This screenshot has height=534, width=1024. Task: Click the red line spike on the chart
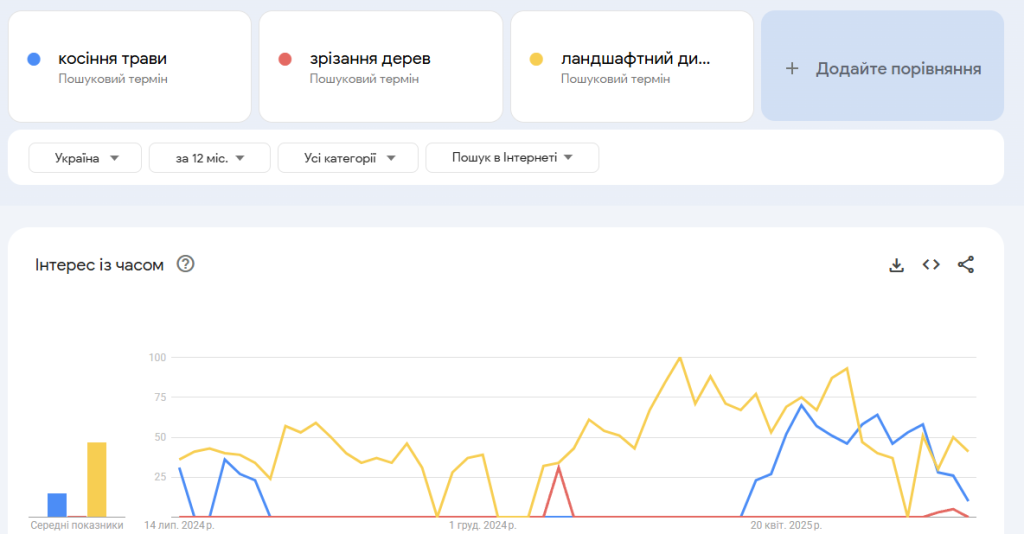(559, 468)
